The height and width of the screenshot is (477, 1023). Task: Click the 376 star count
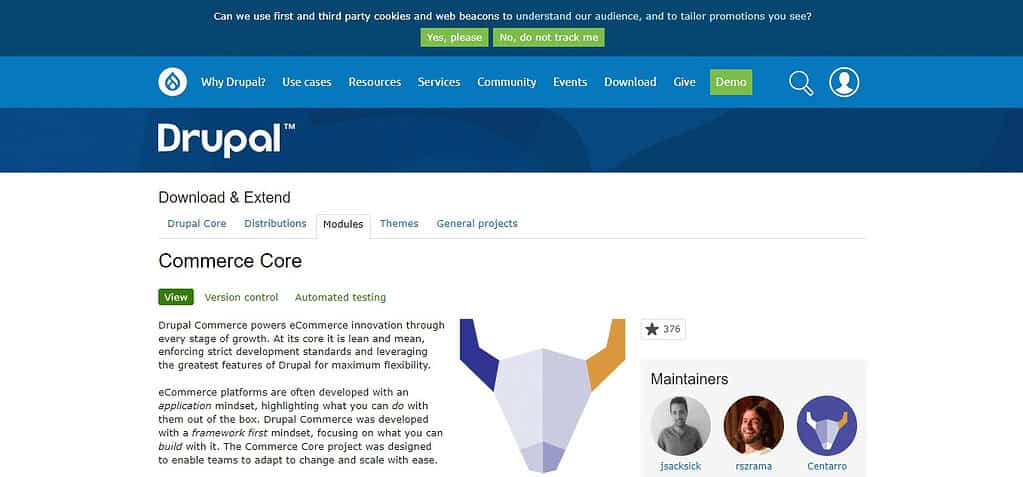(672, 330)
